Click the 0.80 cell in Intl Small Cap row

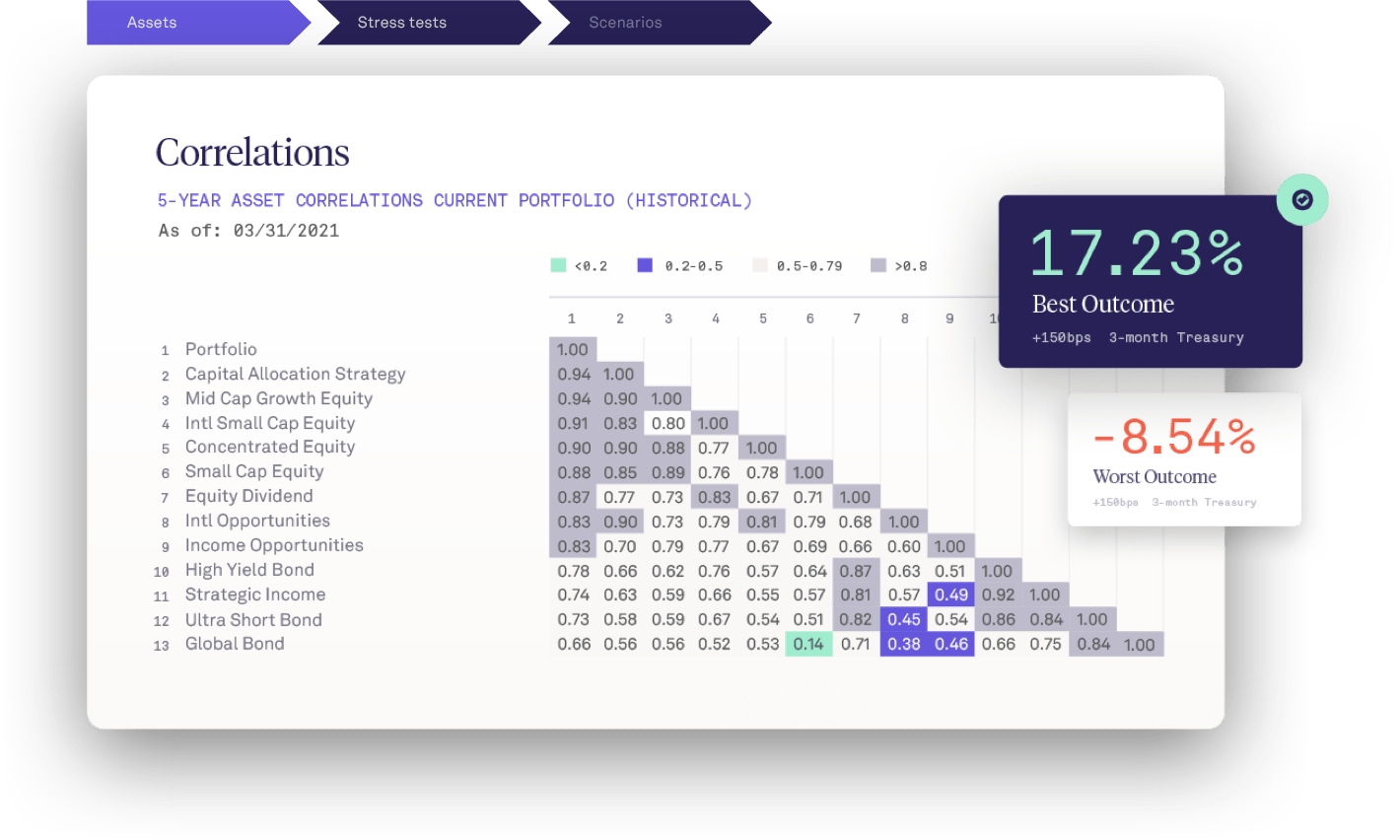[x=667, y=423]
